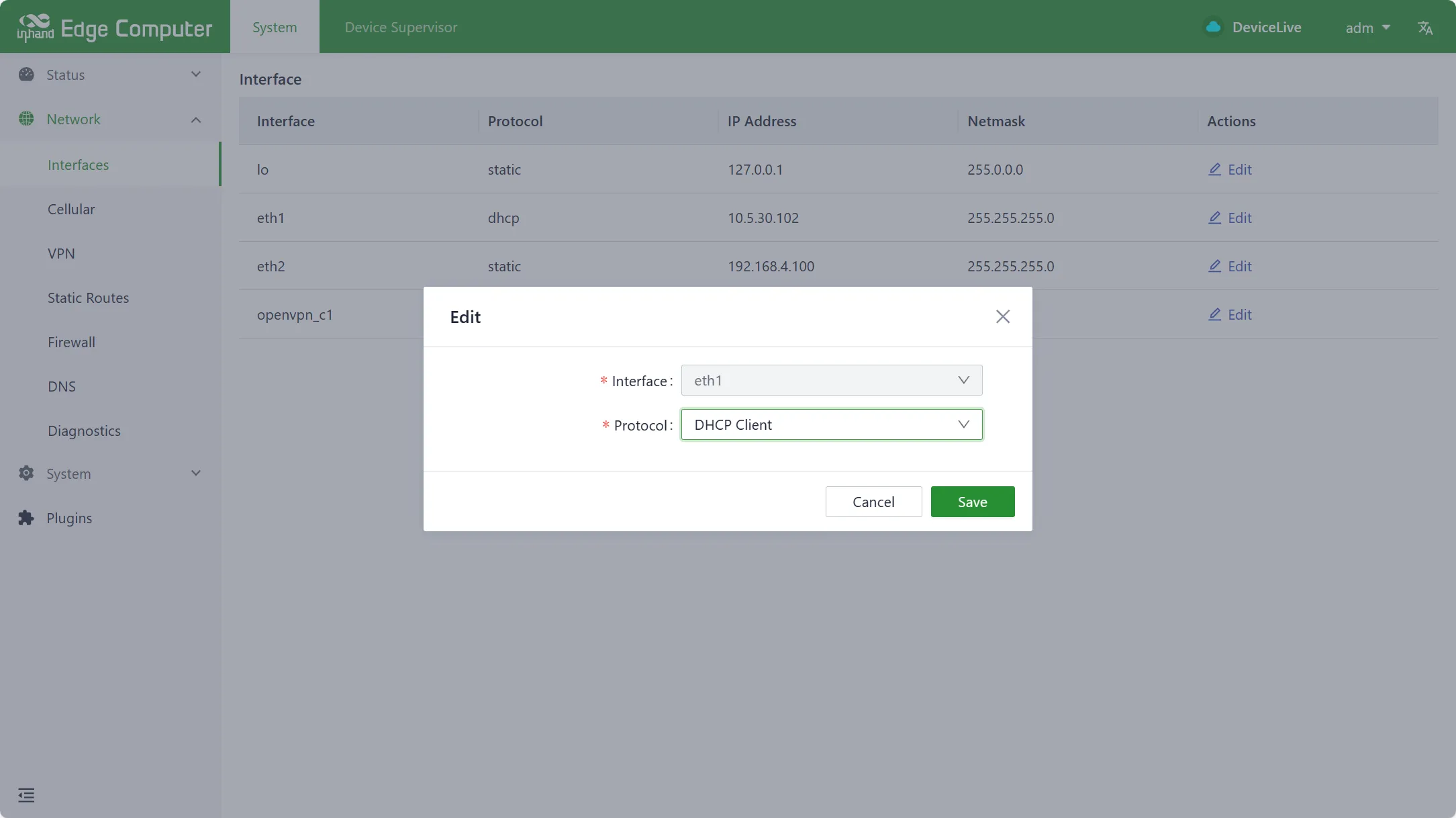Screen dimensions: 1456x818
Task: Click the Cancel button
Action: point(873,502)
